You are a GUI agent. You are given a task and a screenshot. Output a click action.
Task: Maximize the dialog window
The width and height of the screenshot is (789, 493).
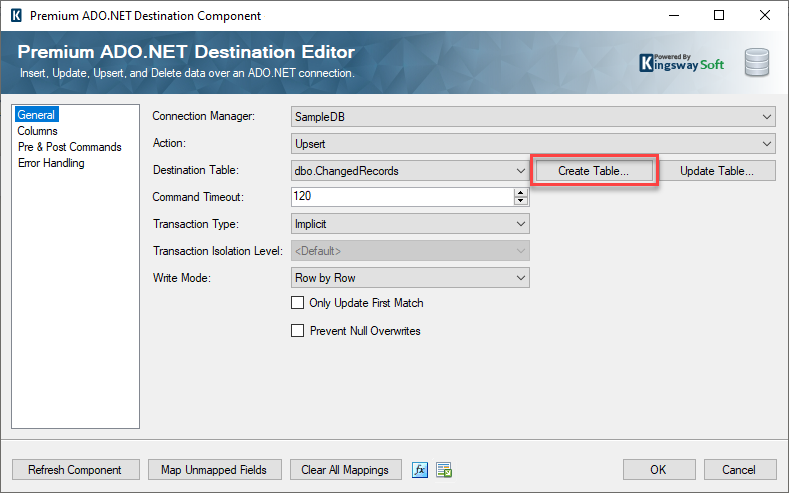pos(719,15)
